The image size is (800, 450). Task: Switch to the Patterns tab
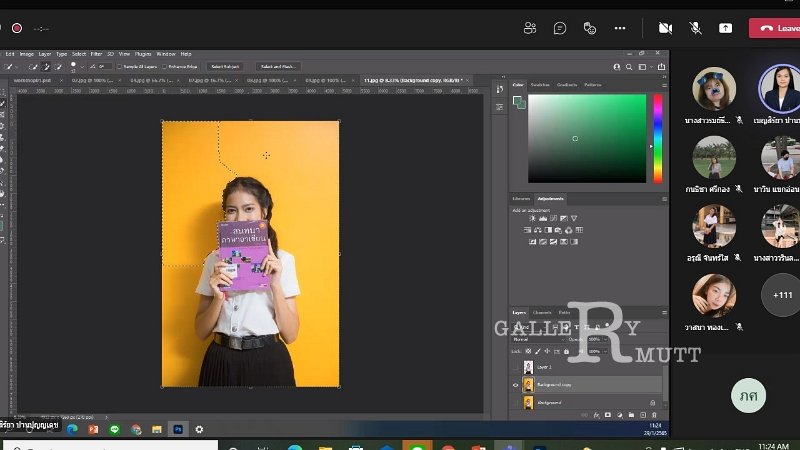[593, 85]
